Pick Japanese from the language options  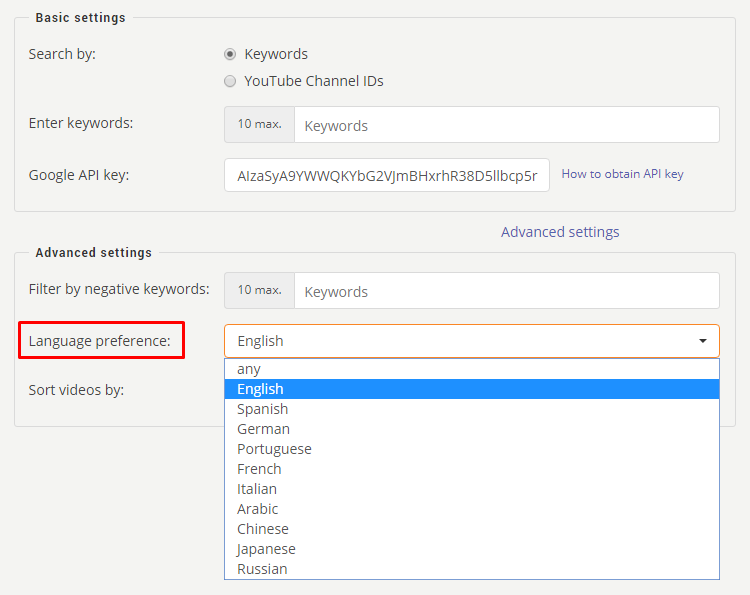472,549
